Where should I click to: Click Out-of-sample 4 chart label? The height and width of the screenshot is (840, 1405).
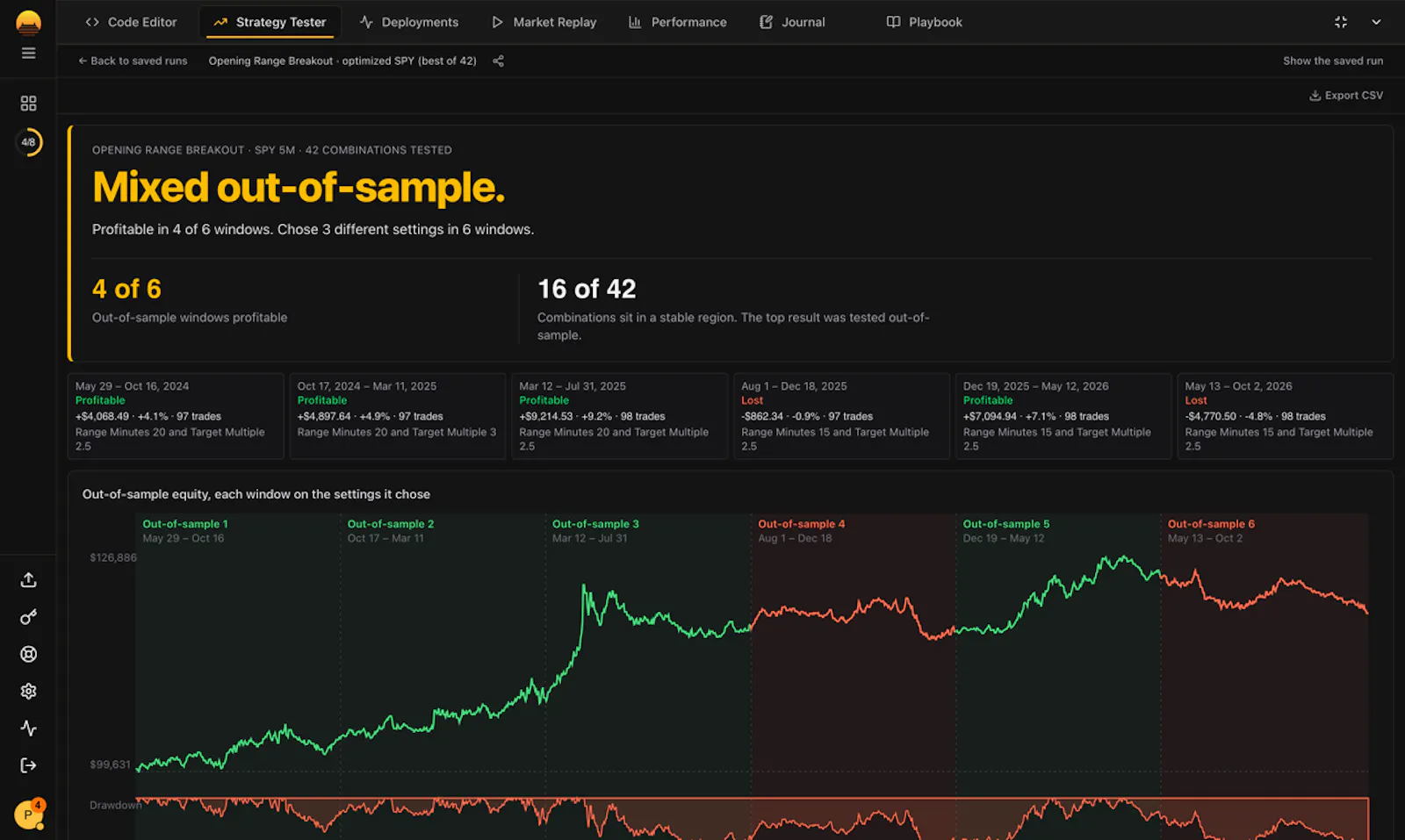[x=801, y=524]
